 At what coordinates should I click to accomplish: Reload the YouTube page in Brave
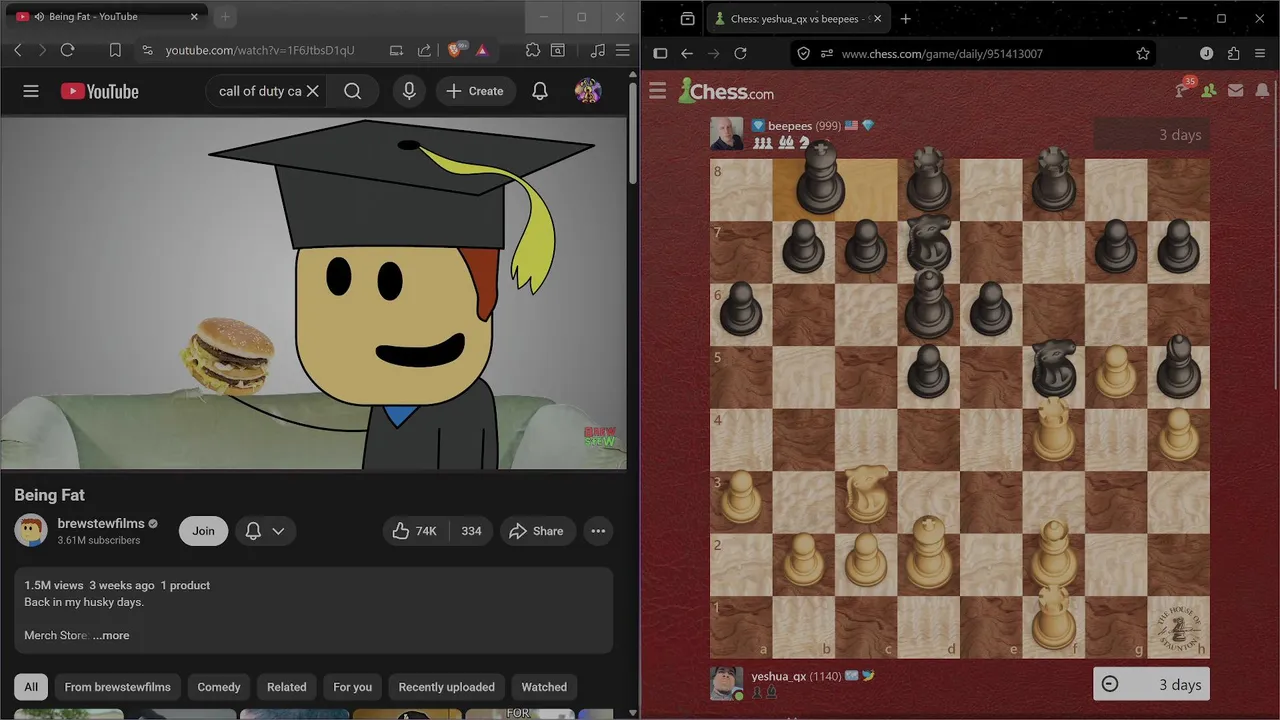[x=67, y=50]
